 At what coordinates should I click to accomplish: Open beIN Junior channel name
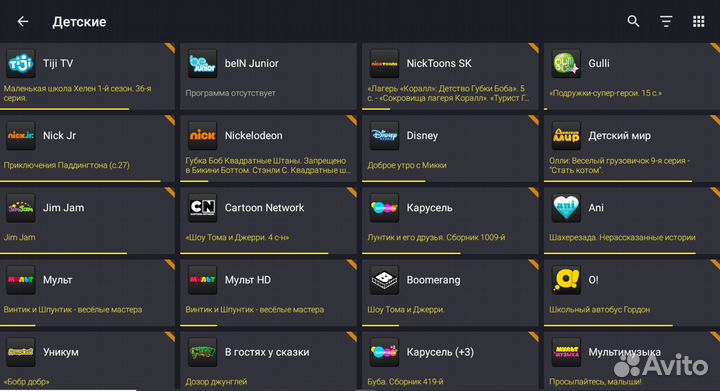[252, 63]
